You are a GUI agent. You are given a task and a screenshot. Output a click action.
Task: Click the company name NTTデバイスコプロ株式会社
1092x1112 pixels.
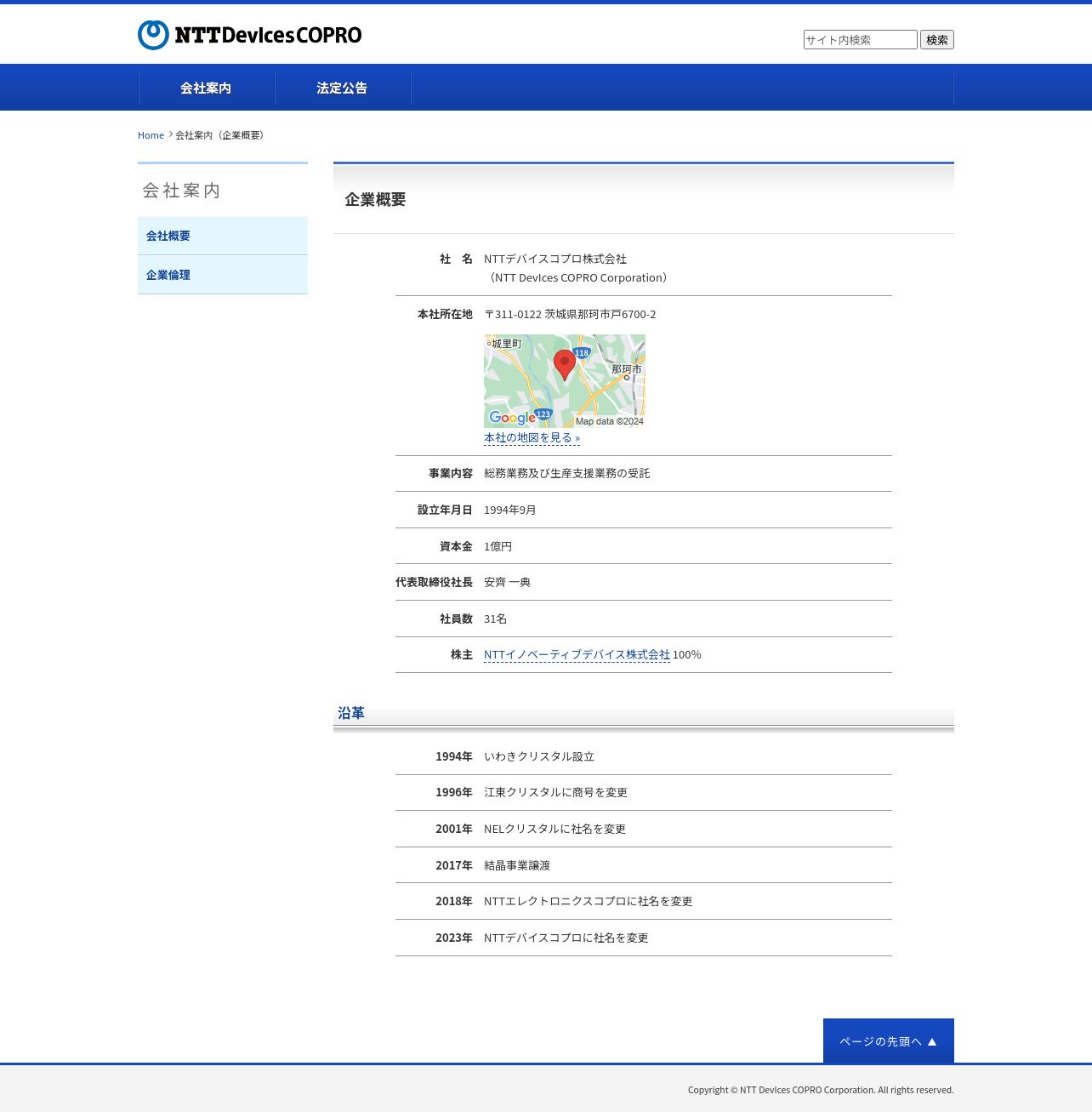point(555,259)
